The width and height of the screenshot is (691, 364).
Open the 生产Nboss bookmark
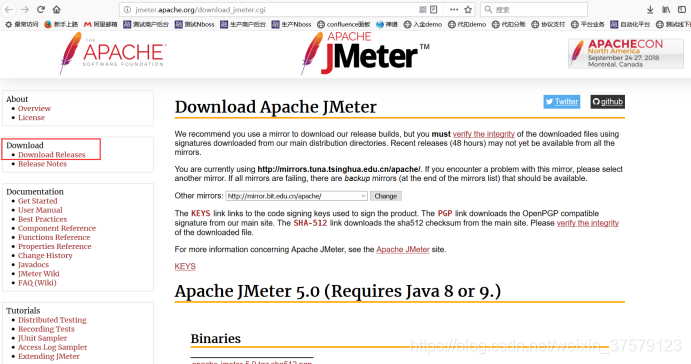coord(291,24)
